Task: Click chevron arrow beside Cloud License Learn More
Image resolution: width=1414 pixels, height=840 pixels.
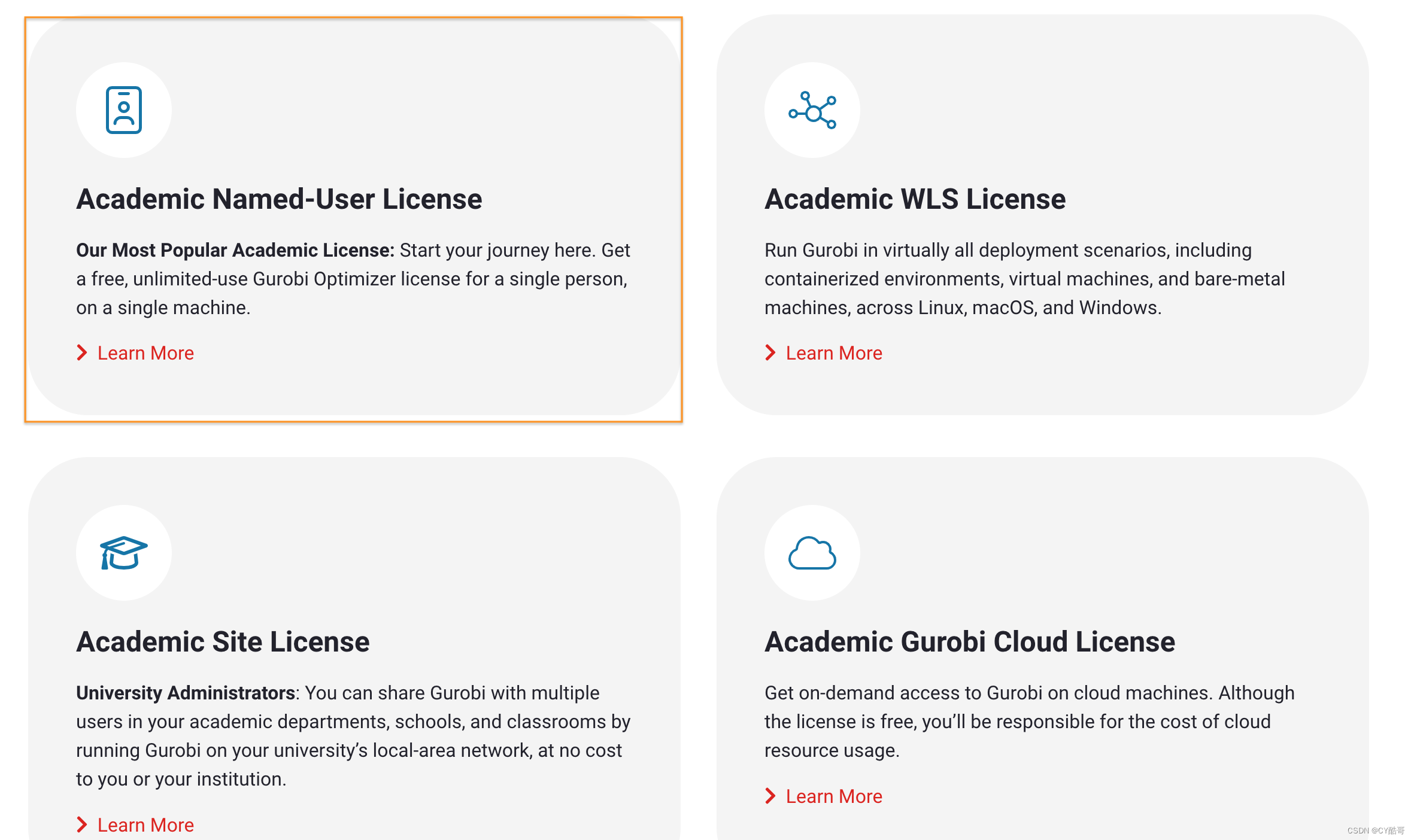Action: [x=771, y=796]
